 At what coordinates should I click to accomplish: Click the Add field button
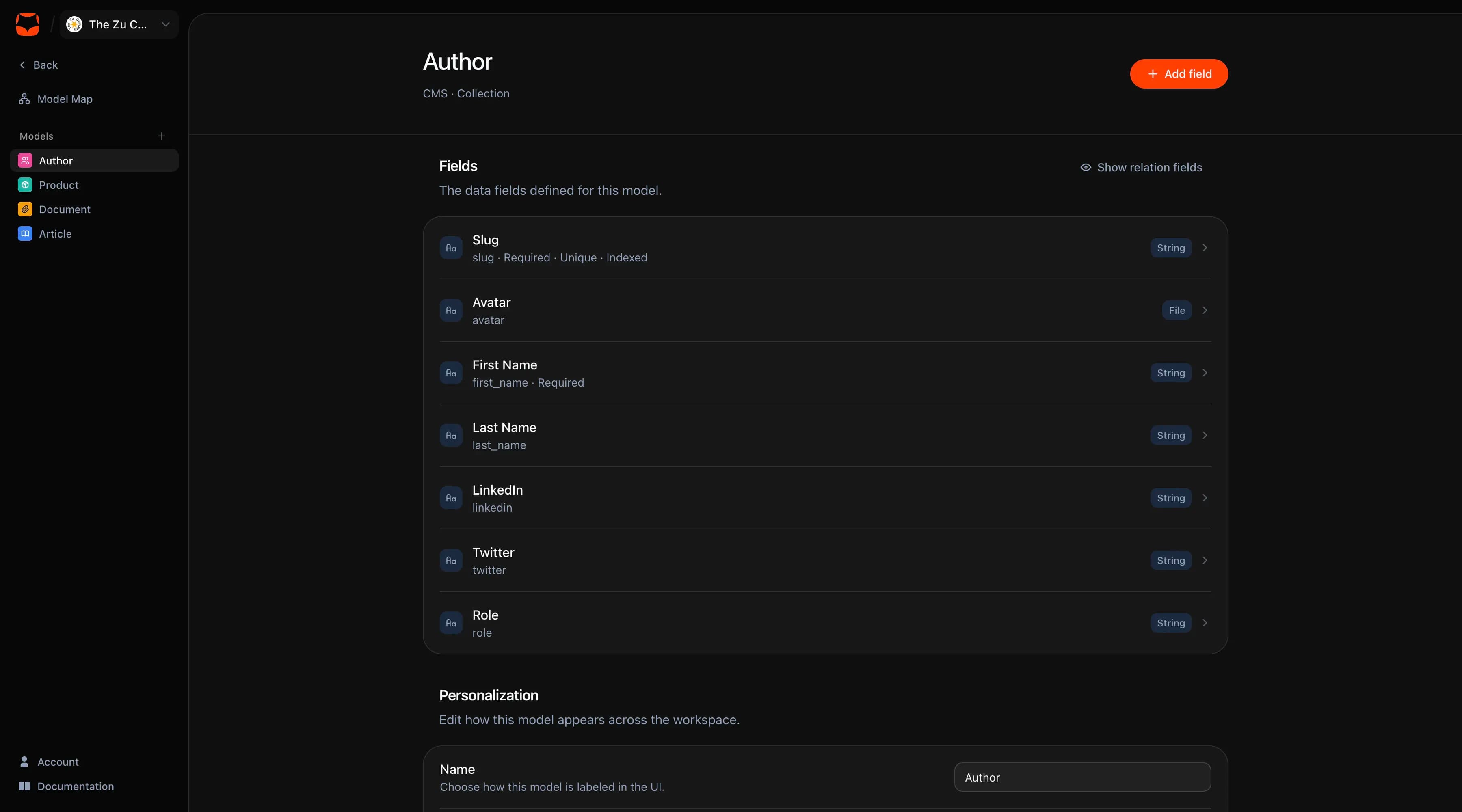pos(1179,74)
